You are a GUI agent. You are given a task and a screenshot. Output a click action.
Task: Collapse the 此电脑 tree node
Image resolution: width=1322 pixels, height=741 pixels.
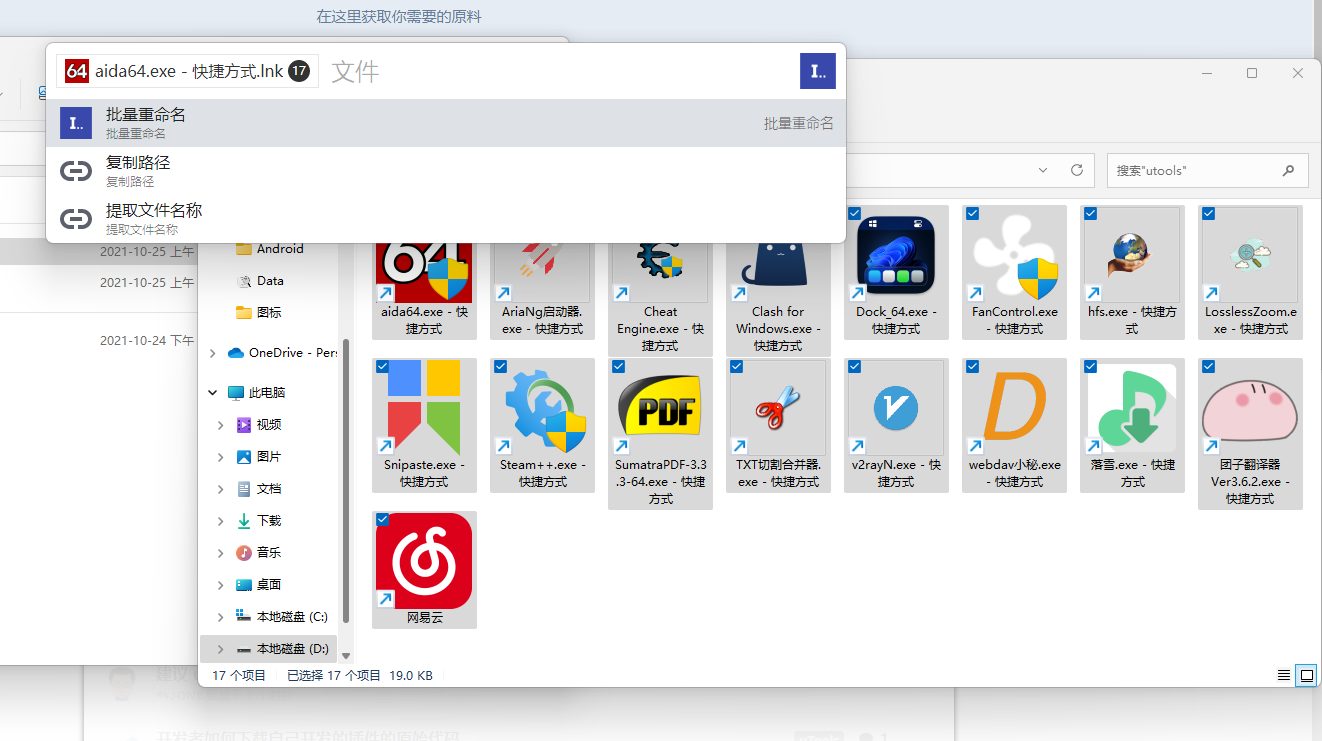[212, 393]
